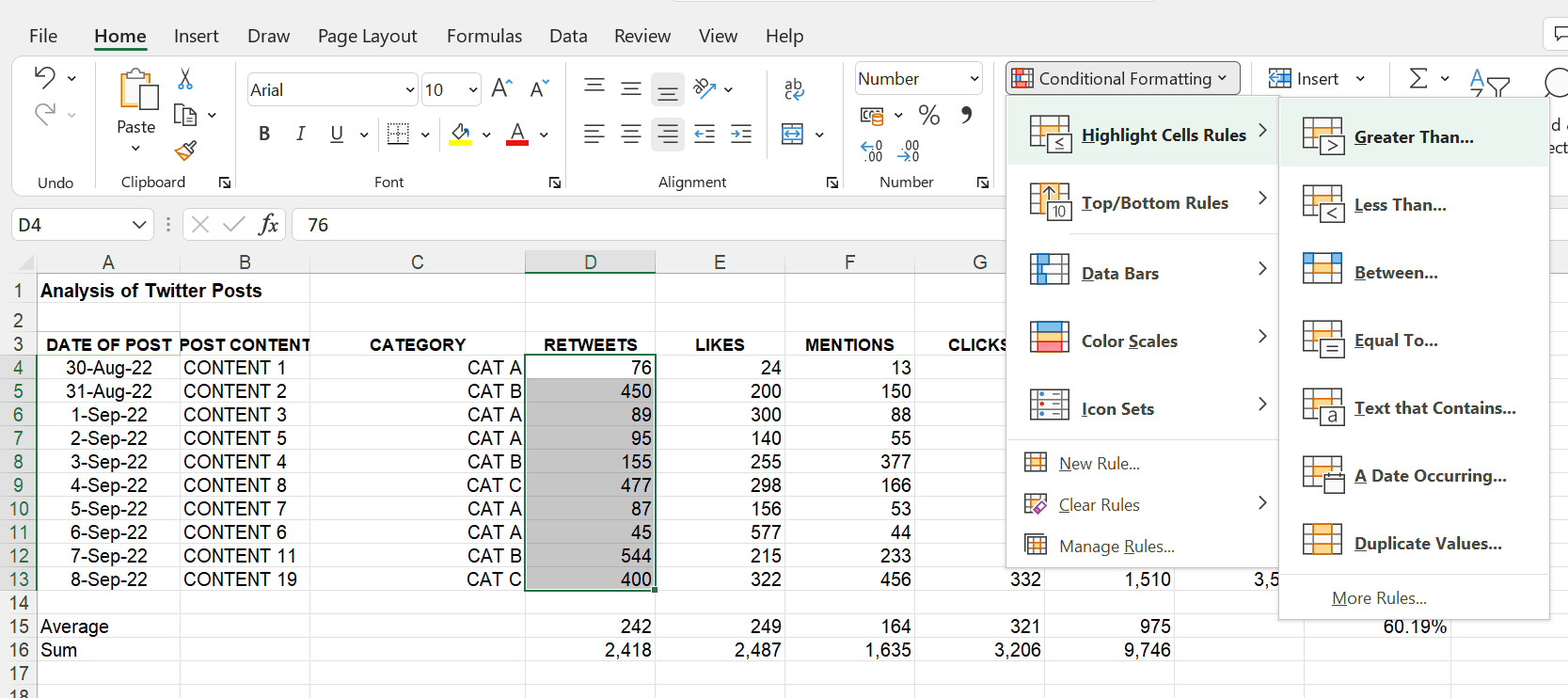This screenshot has height=698, width=1568.
Task: Click the Cut scissors icon
Action: (185, 79)
